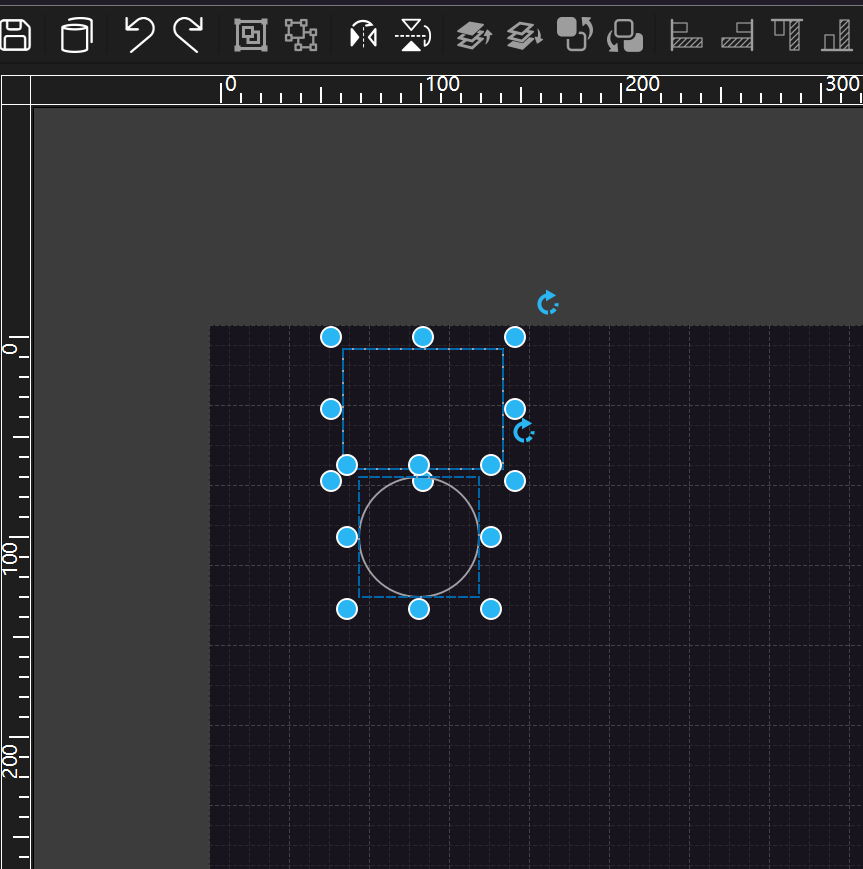Screen dimensions: 863x869
Task: Click the circle's left-middle resize handle
Action: point(347,537)
